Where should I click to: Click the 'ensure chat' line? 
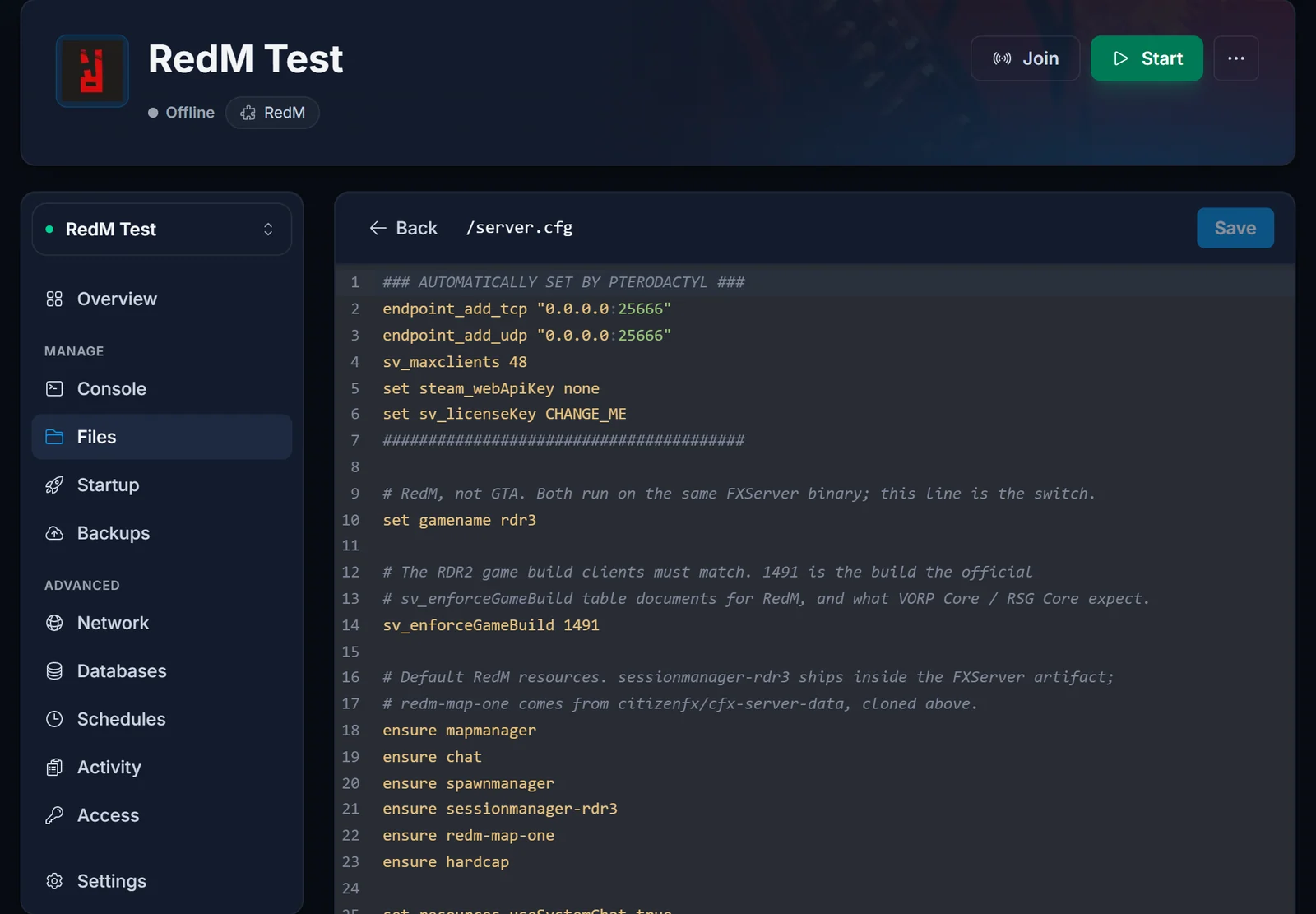coord(432,757)
